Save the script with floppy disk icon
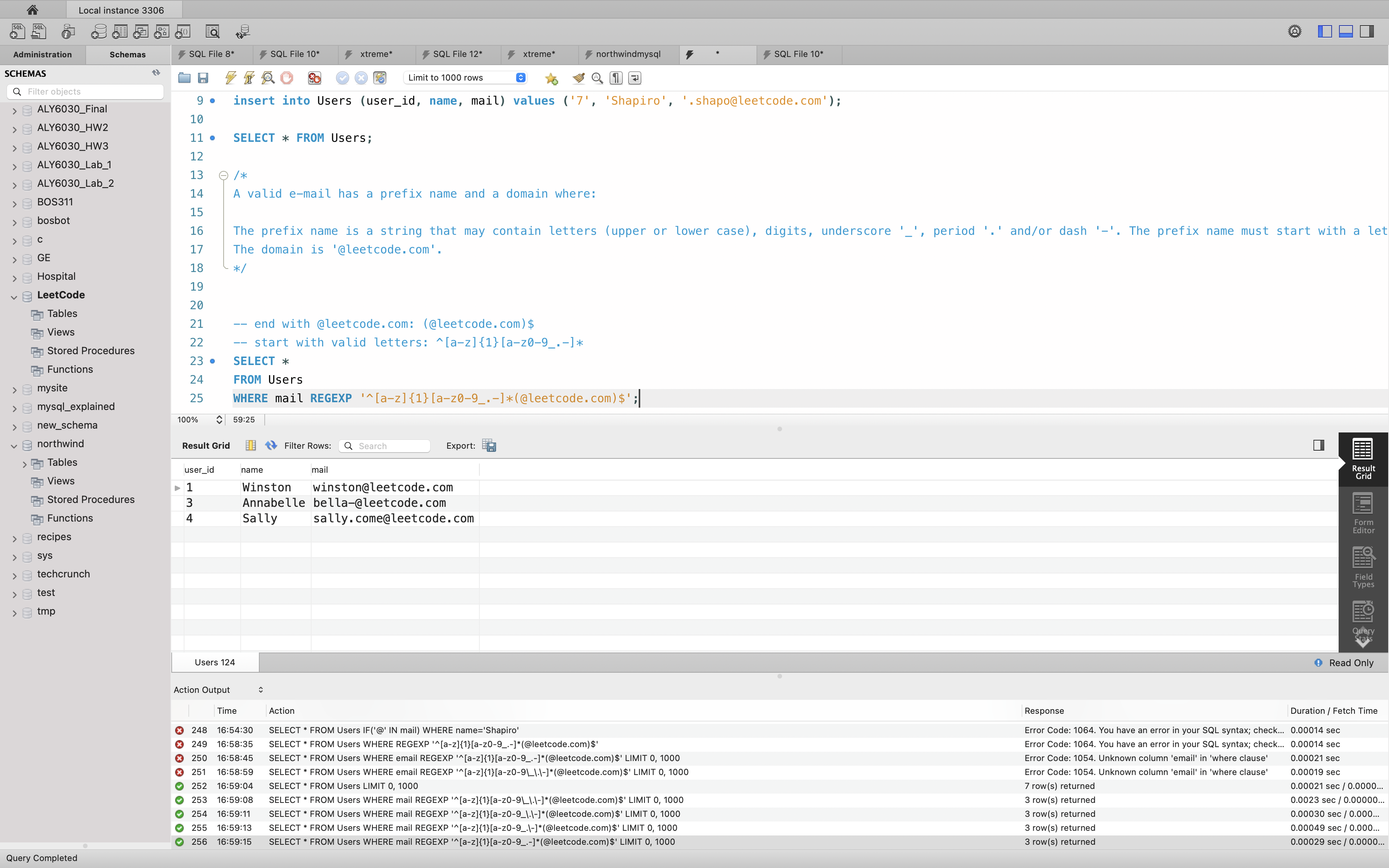The width and height of the screenshot is (1389, 868). [x=203, y=77]
